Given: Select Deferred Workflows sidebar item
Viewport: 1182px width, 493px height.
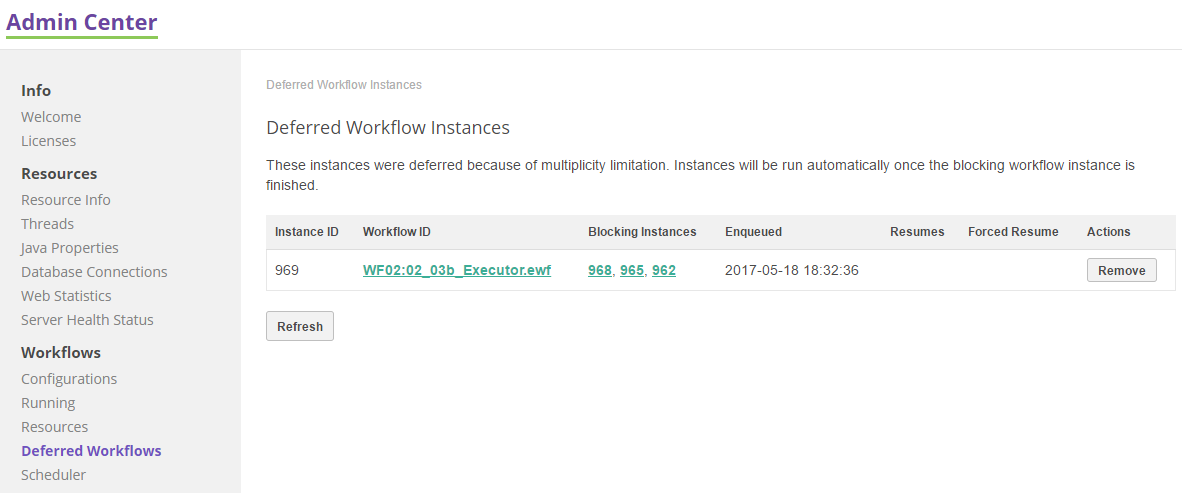Looking at the screenshot, I should [91, 451].
